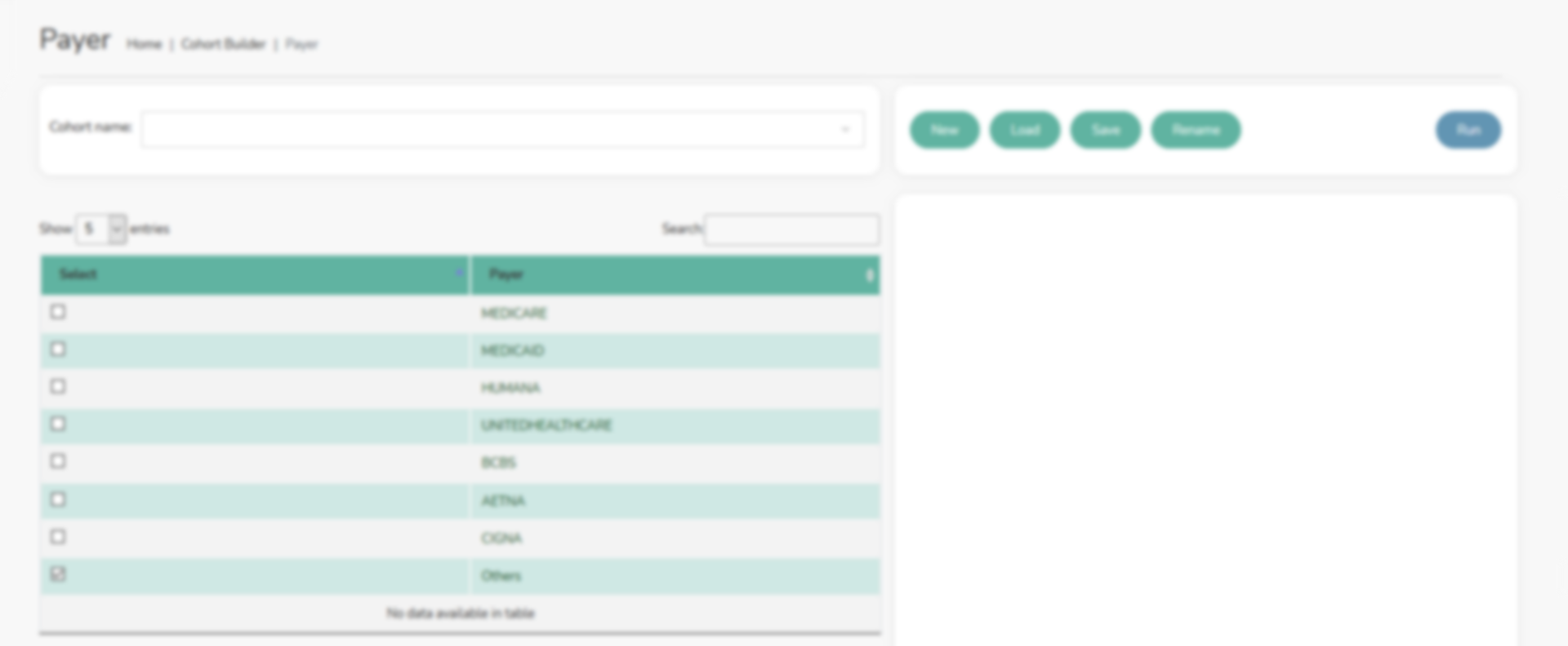The height and width of the screenshot is (646, 1568).
Task: Sort table by Select column arrow
Action: 459,274
